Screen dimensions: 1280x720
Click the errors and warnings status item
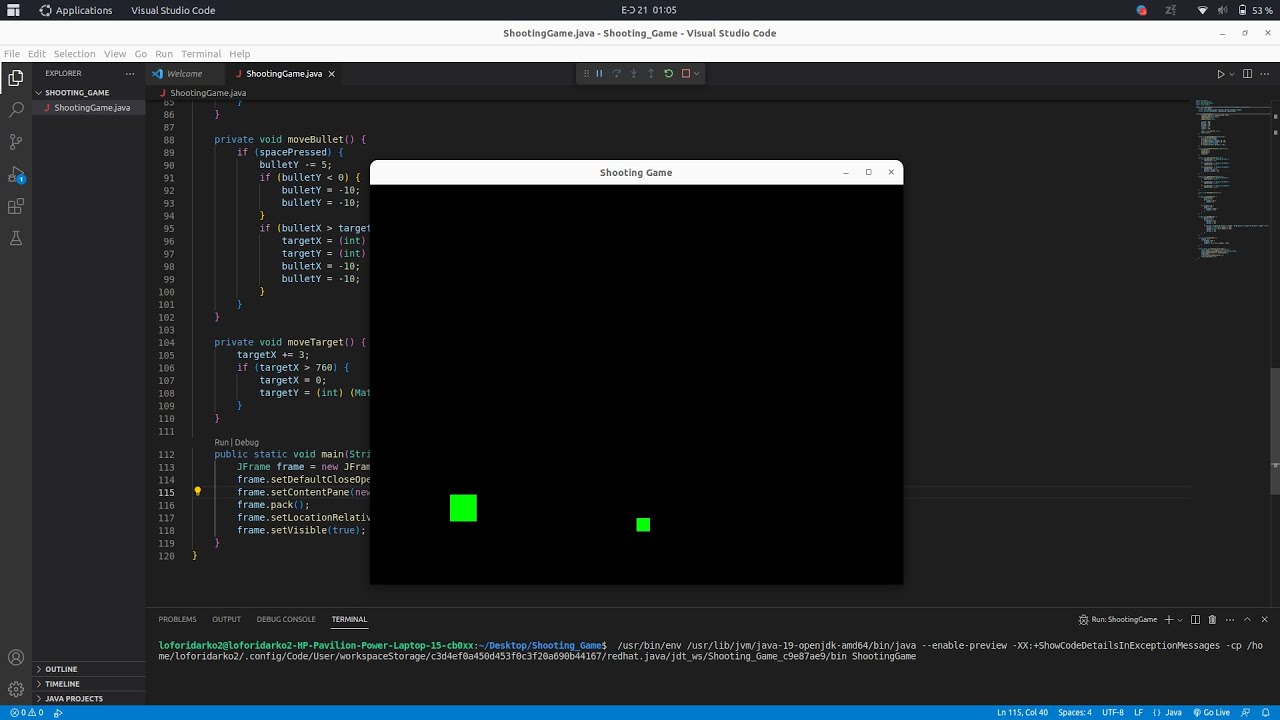tap(26, 713)
